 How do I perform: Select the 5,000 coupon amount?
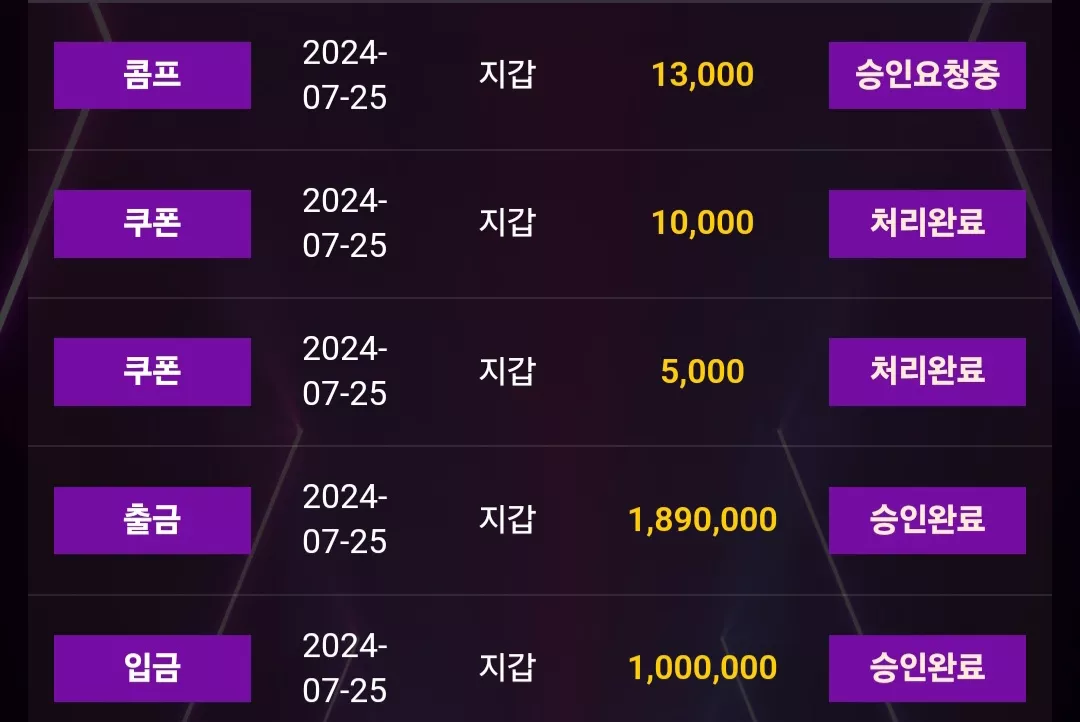703,372
